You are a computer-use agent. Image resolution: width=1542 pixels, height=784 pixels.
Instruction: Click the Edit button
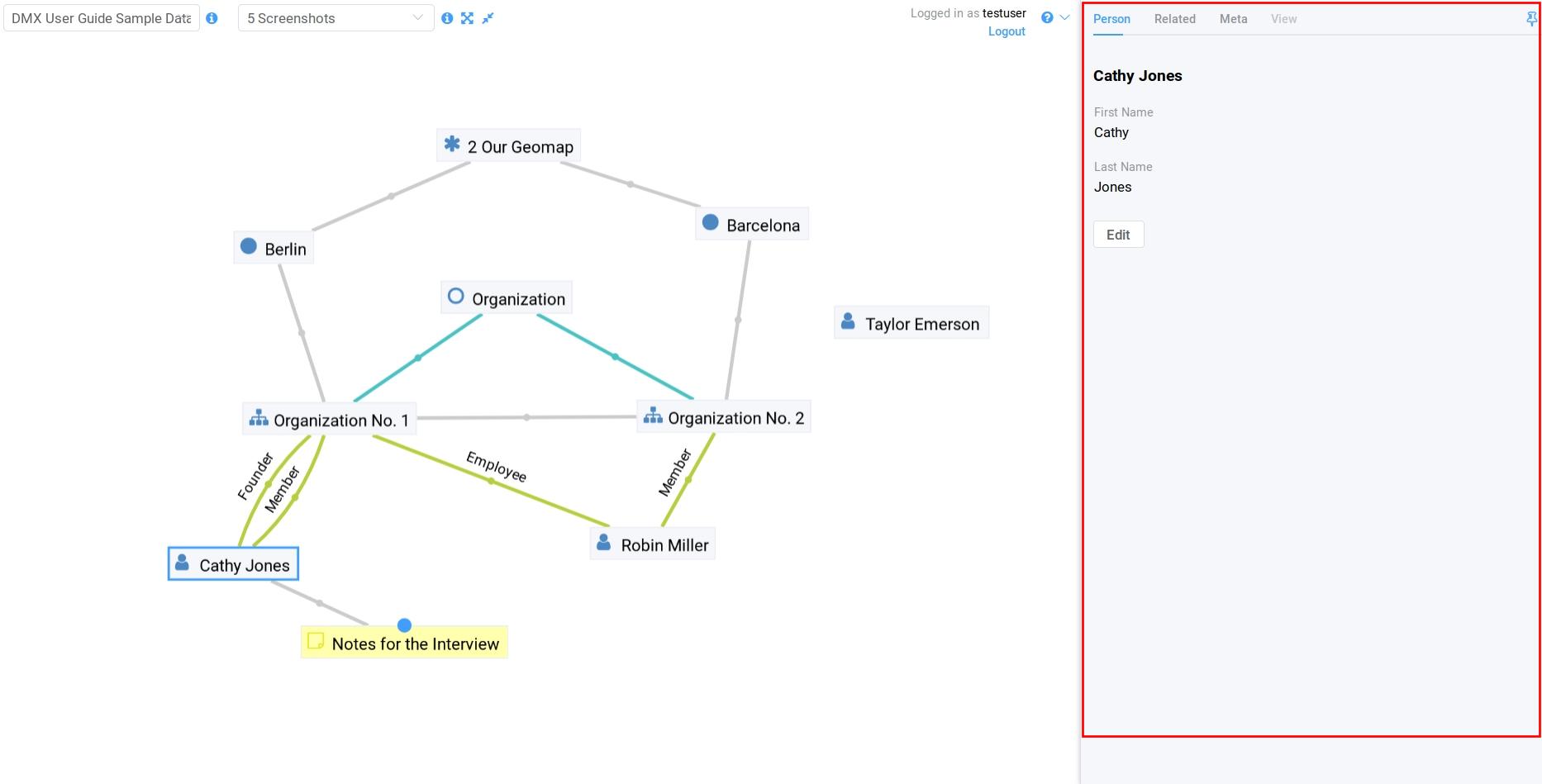point(1118,235)
